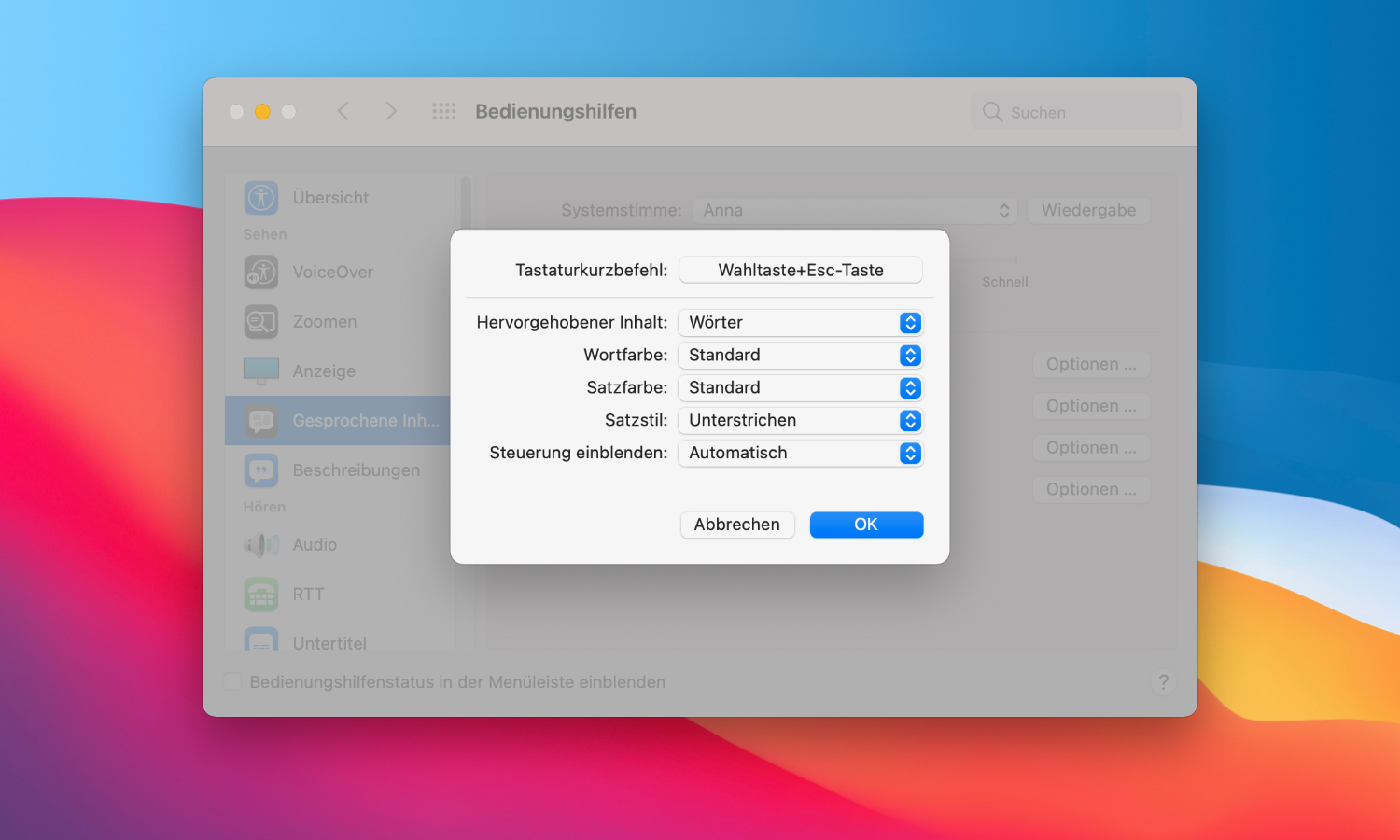Click the RTT telephone icon
Screen dimensions: 1400x840
261,595
